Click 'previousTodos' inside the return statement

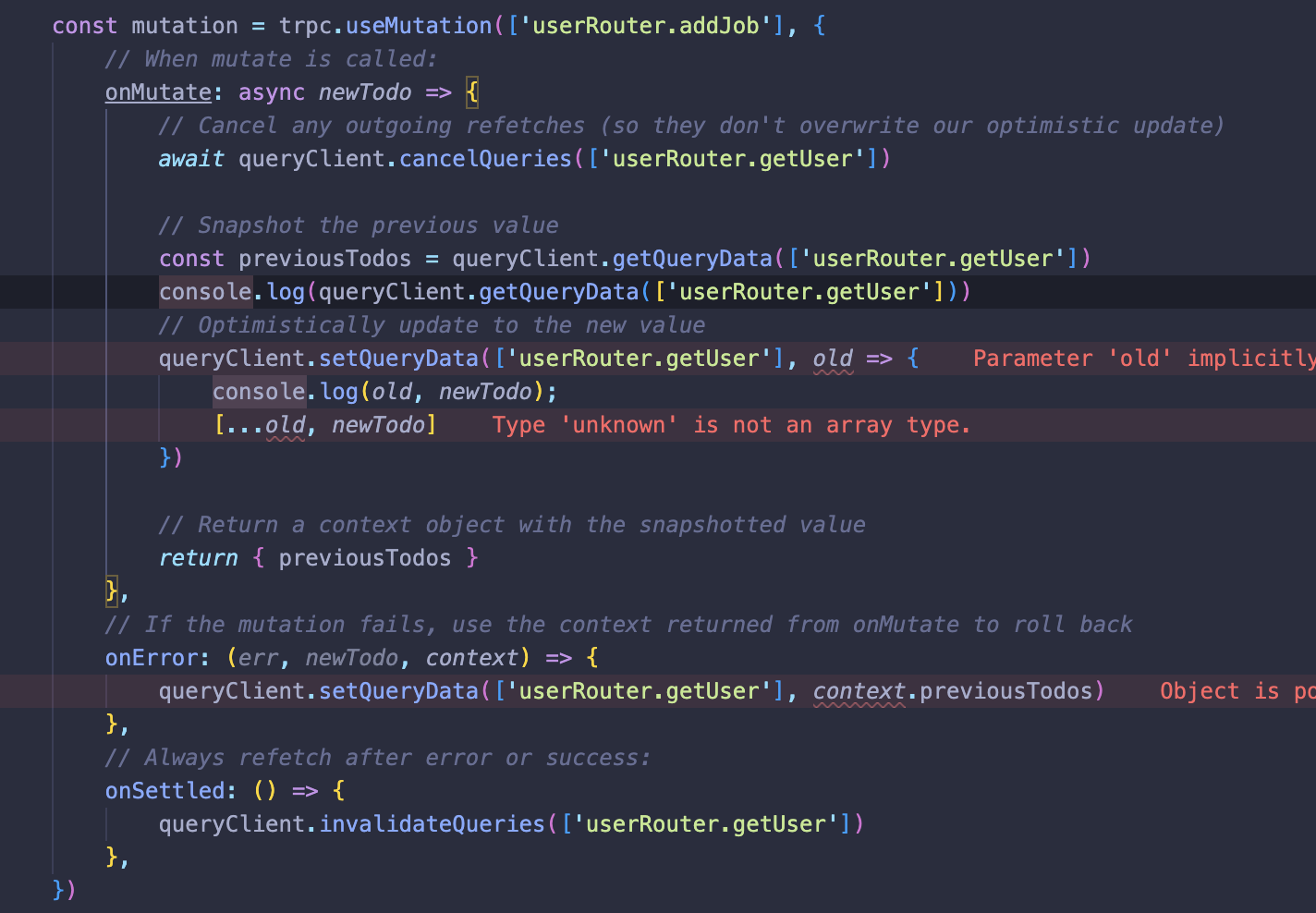[x=364, y=557]
